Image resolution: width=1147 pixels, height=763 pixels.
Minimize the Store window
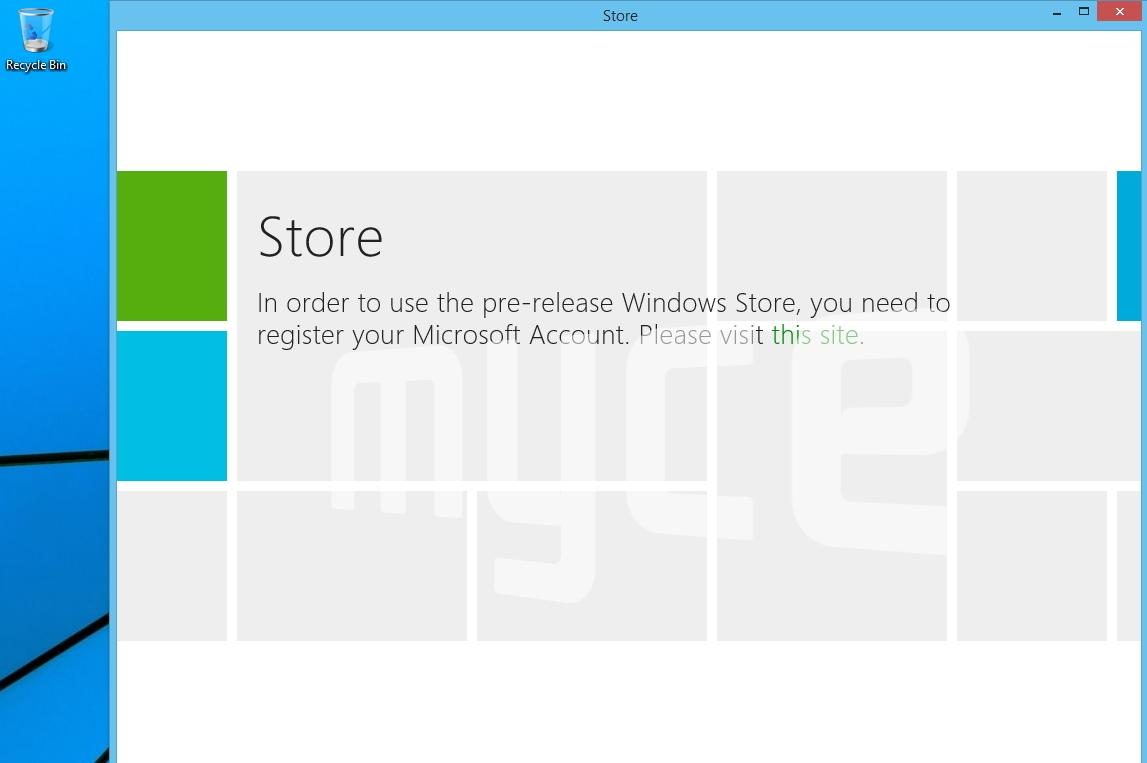click(x=1056, y=12)
